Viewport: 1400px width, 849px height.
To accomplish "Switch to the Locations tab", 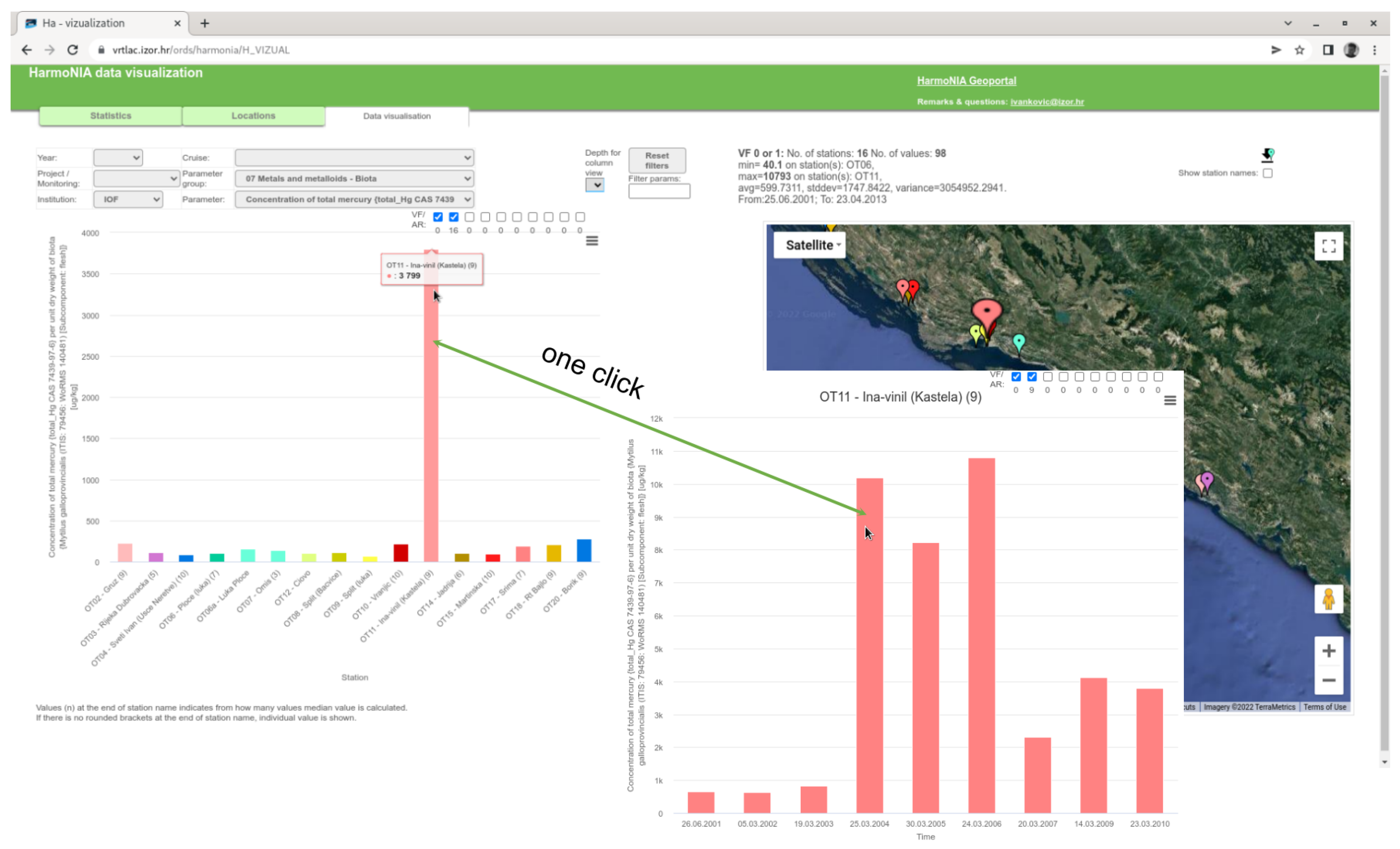I will pos(253,115).
